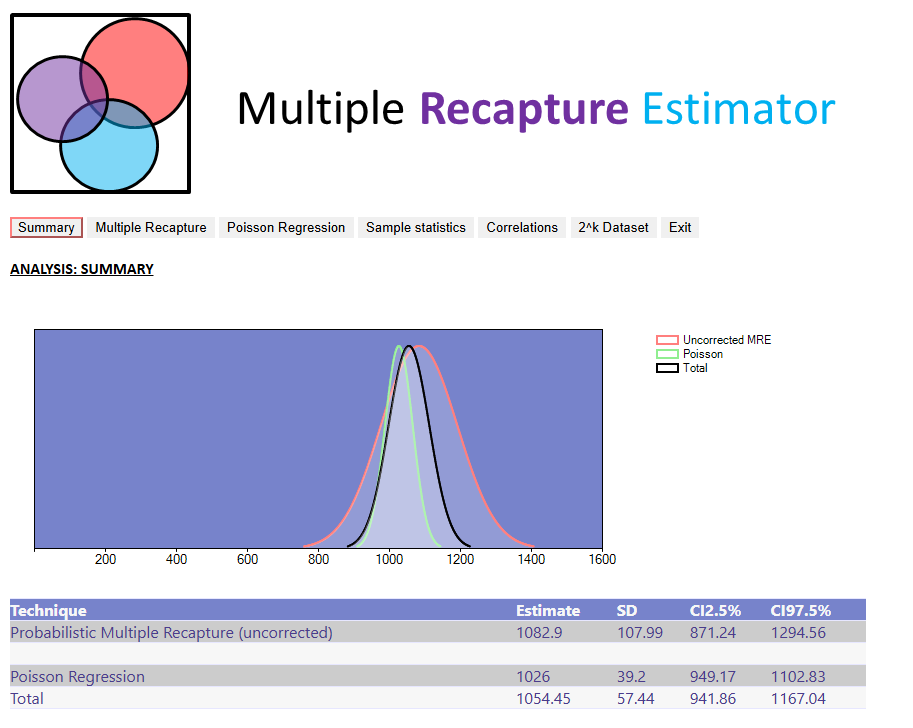Click the CI97.5% column header
Screen dimensions: 913x728
tap(801, 610)
